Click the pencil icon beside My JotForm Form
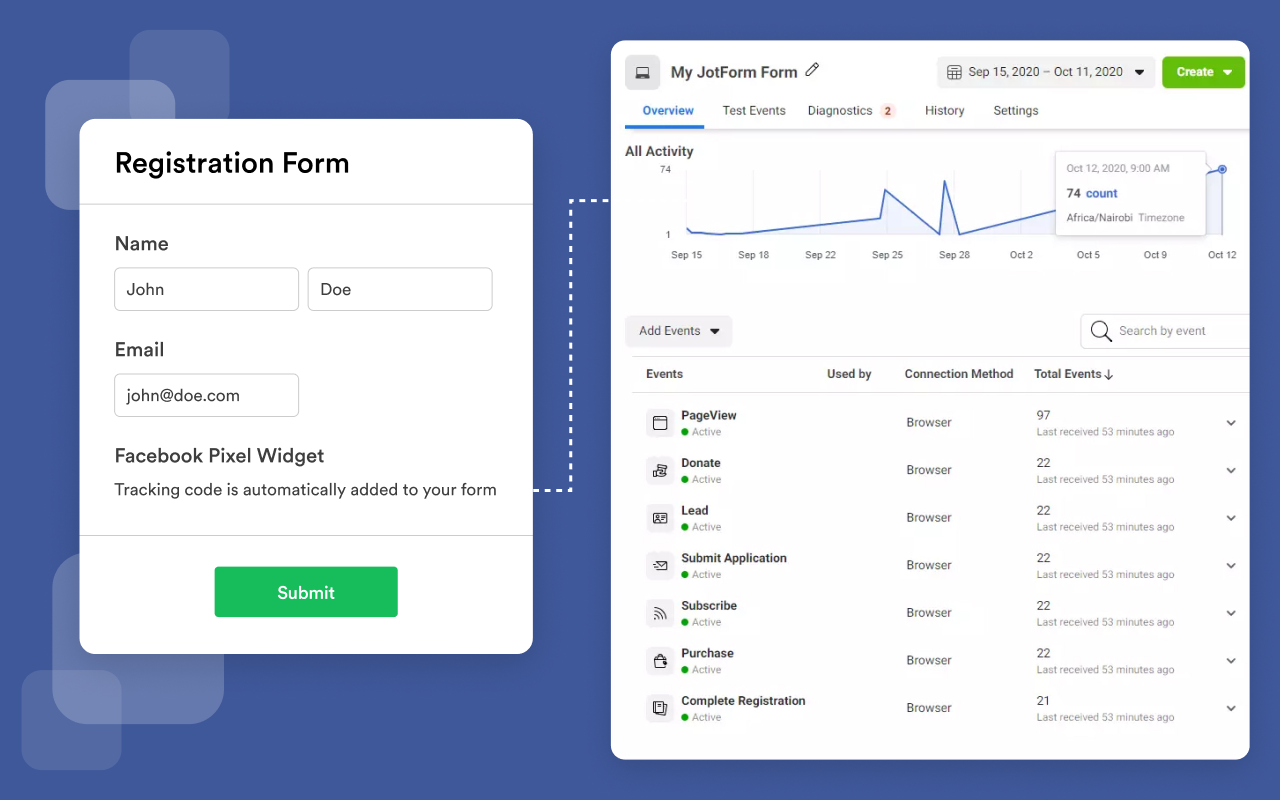 point(811,71)
